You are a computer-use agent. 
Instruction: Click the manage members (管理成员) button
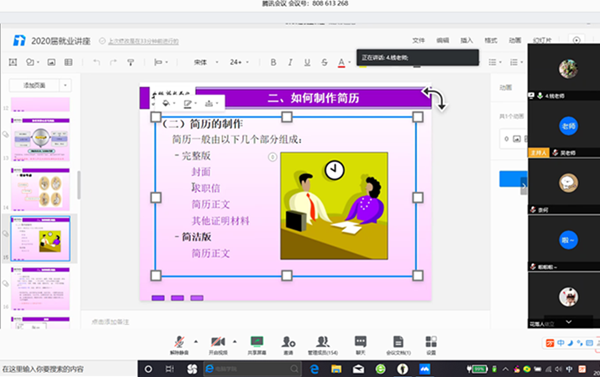[323, 345]
